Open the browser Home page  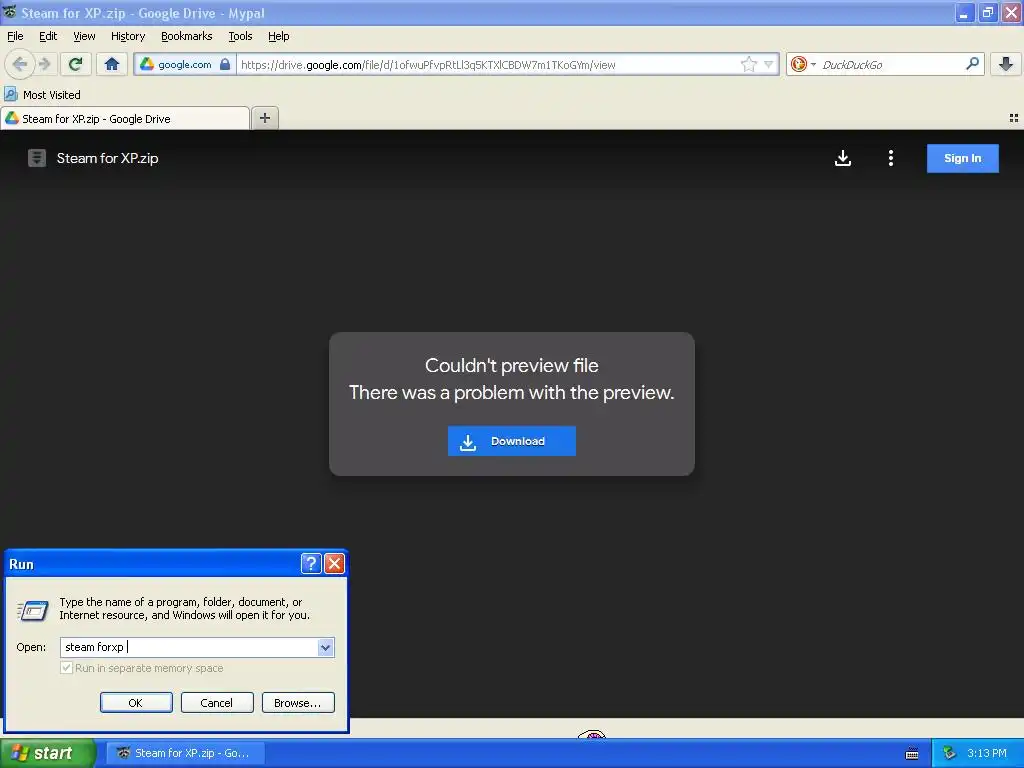(112, 64)
